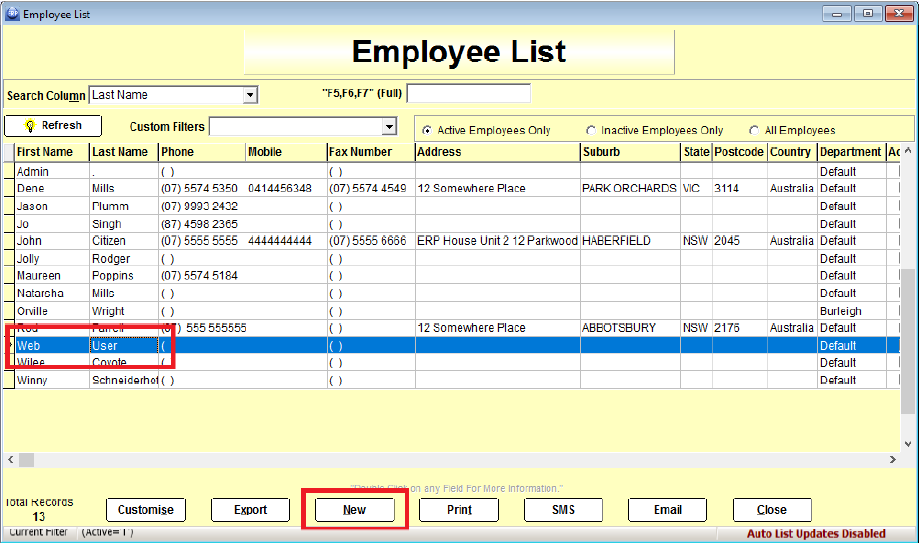Viewport: 919px width, 544px height.
Task: Select Plumm in the Last Name column
Action: pos(124,206)
